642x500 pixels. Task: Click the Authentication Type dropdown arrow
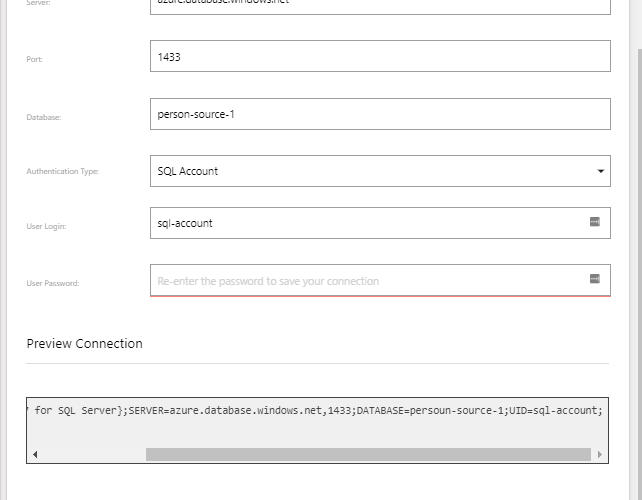coord(600,171)
